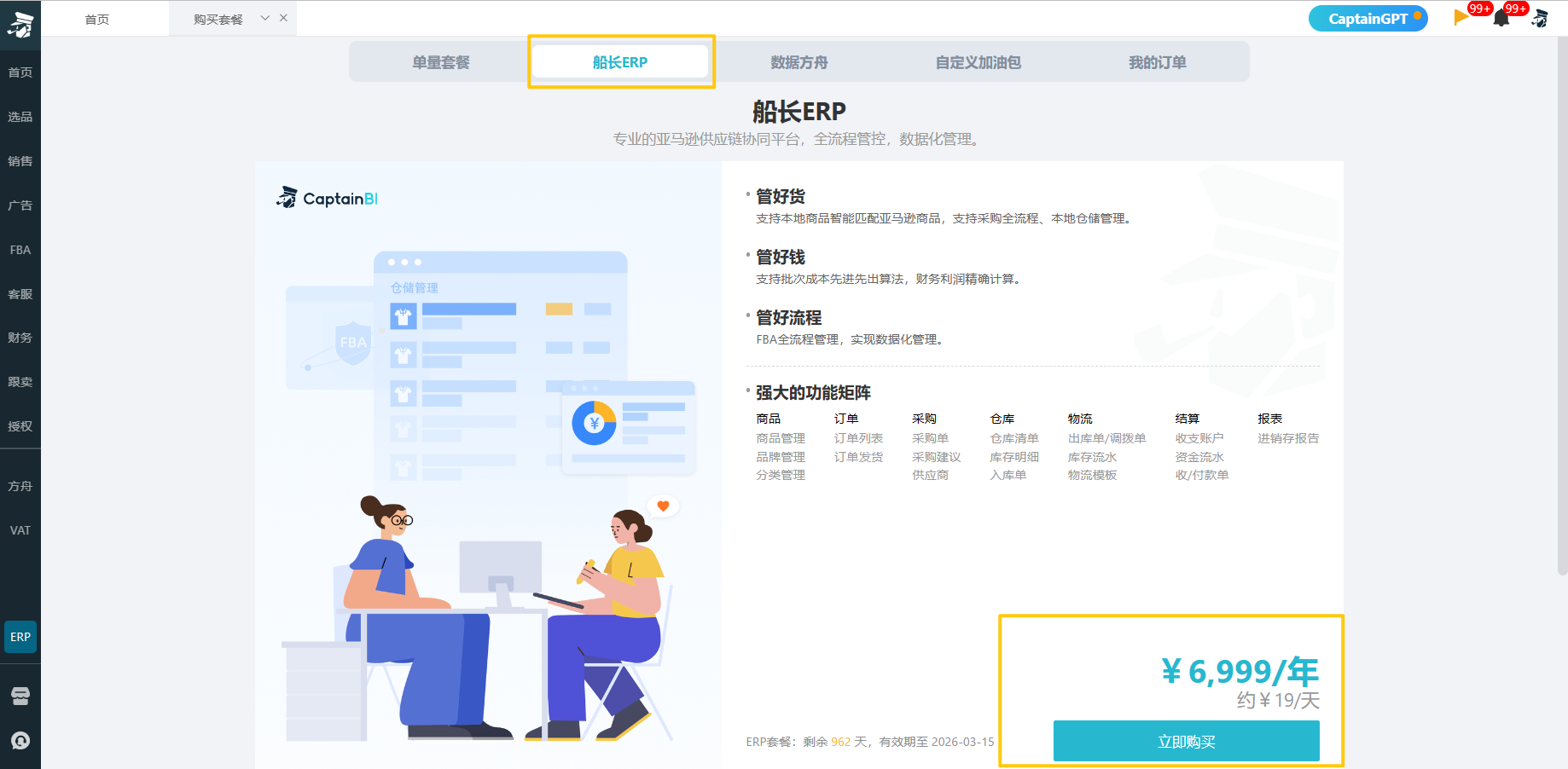Image resolution: width=1568 pixels, height=769 pixels.
Task: Click the orange play video icon
Action: pos(1461,18)
